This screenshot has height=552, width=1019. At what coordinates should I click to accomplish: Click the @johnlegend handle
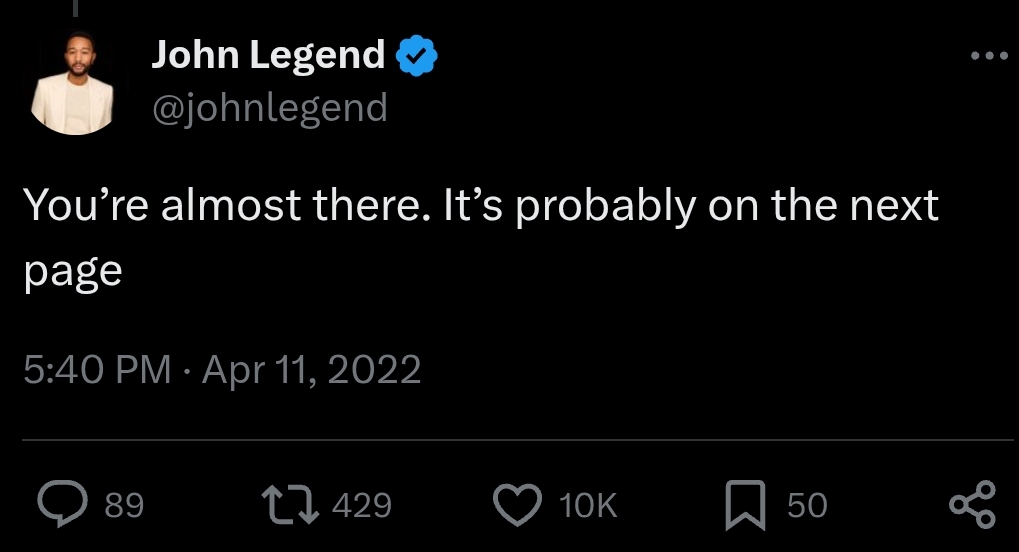click(x=269, y=106)
